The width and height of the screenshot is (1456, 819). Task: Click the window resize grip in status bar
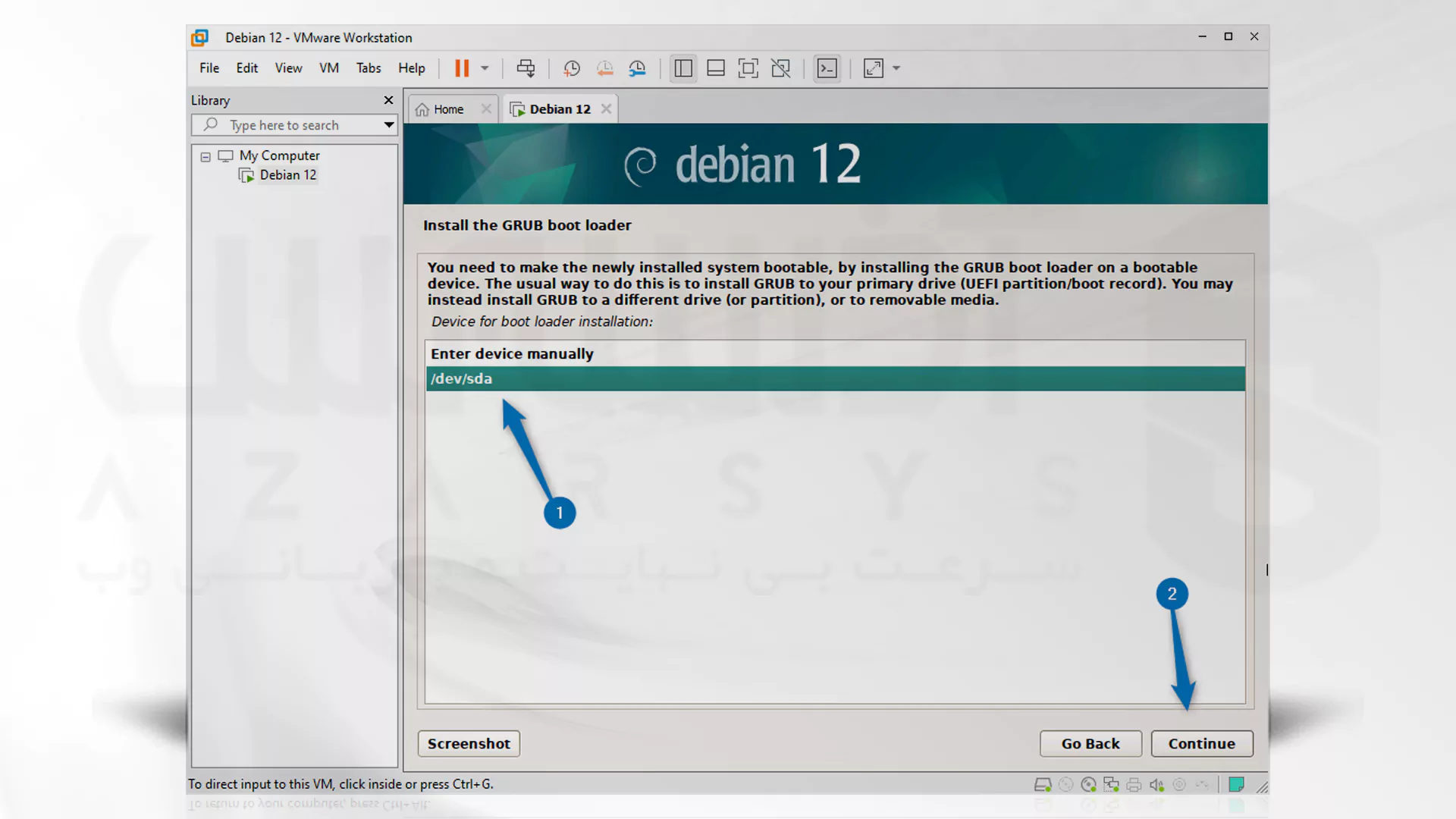tap(1262, 787)
